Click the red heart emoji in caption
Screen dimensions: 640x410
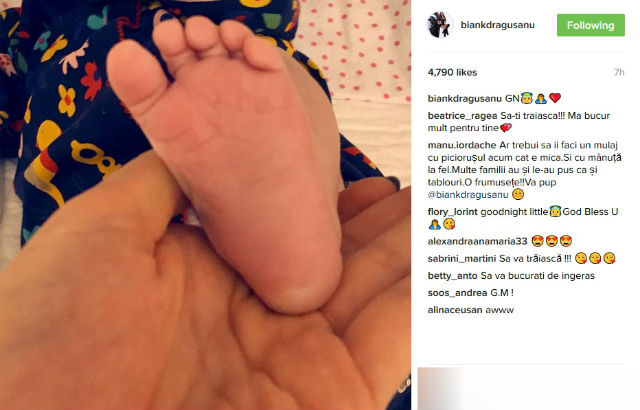(x=555, y=98)
